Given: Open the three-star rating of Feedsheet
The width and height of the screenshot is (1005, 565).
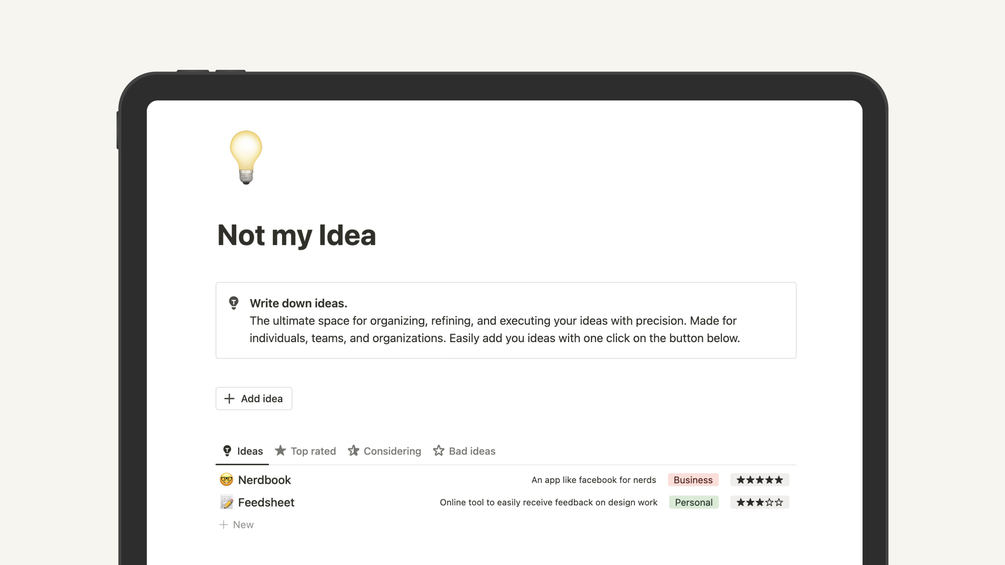Looking at the screenshot, I should (759, 503).
